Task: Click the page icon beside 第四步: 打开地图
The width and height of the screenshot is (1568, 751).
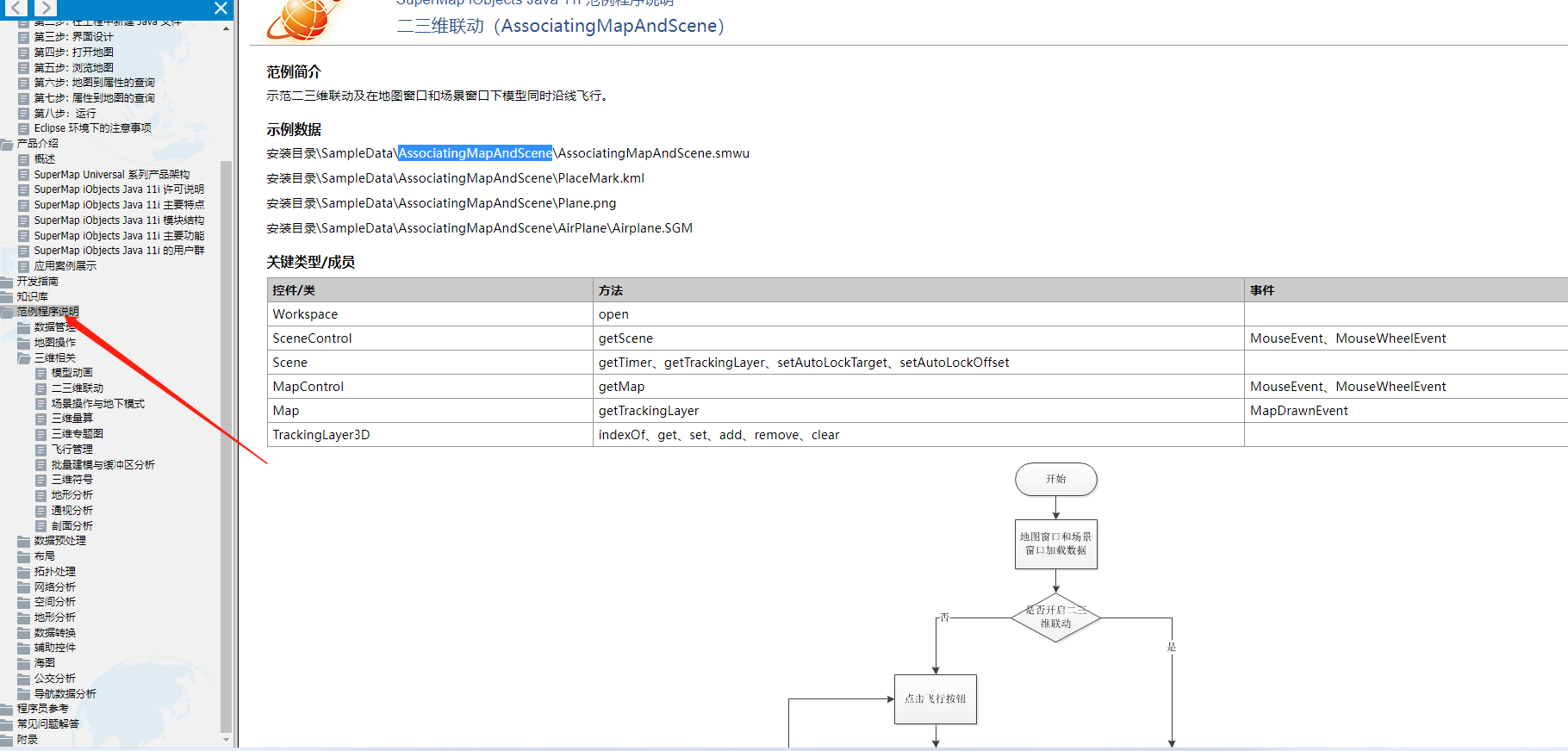Action: tap(24, 53)
